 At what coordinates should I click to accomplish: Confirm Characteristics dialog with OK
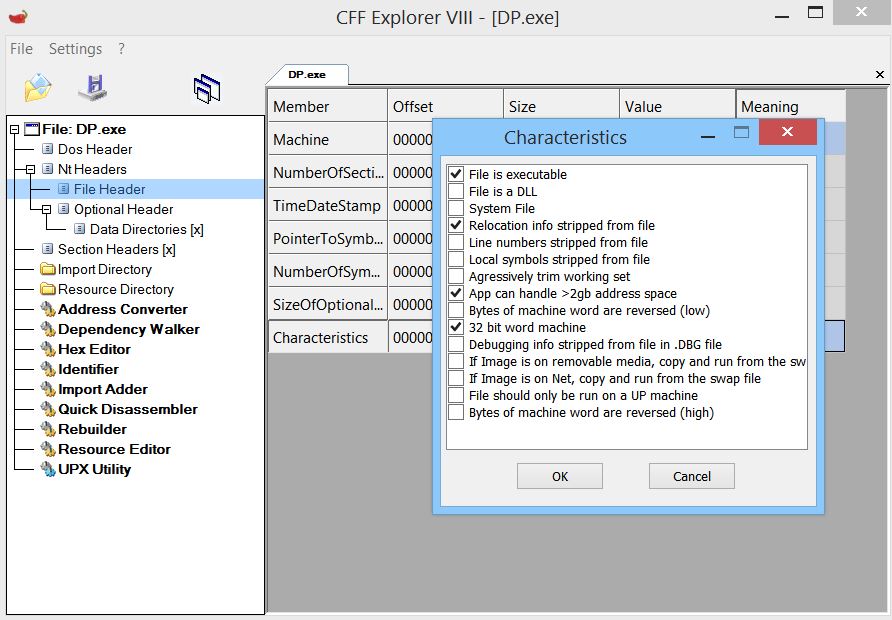560,476
